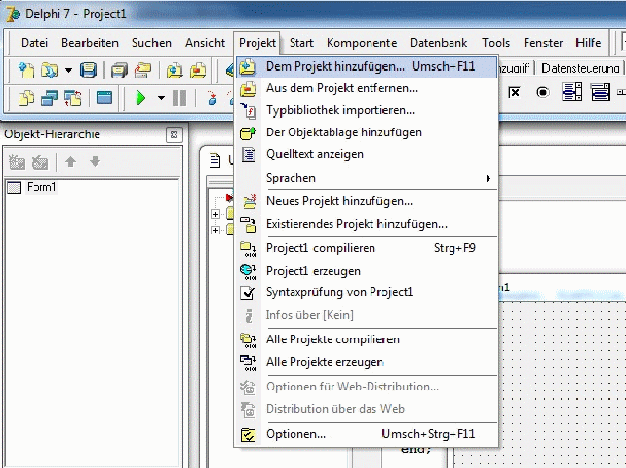
Task: Click 'Syntaxprüfung von Project1' menu item
Action: [339, 292]
